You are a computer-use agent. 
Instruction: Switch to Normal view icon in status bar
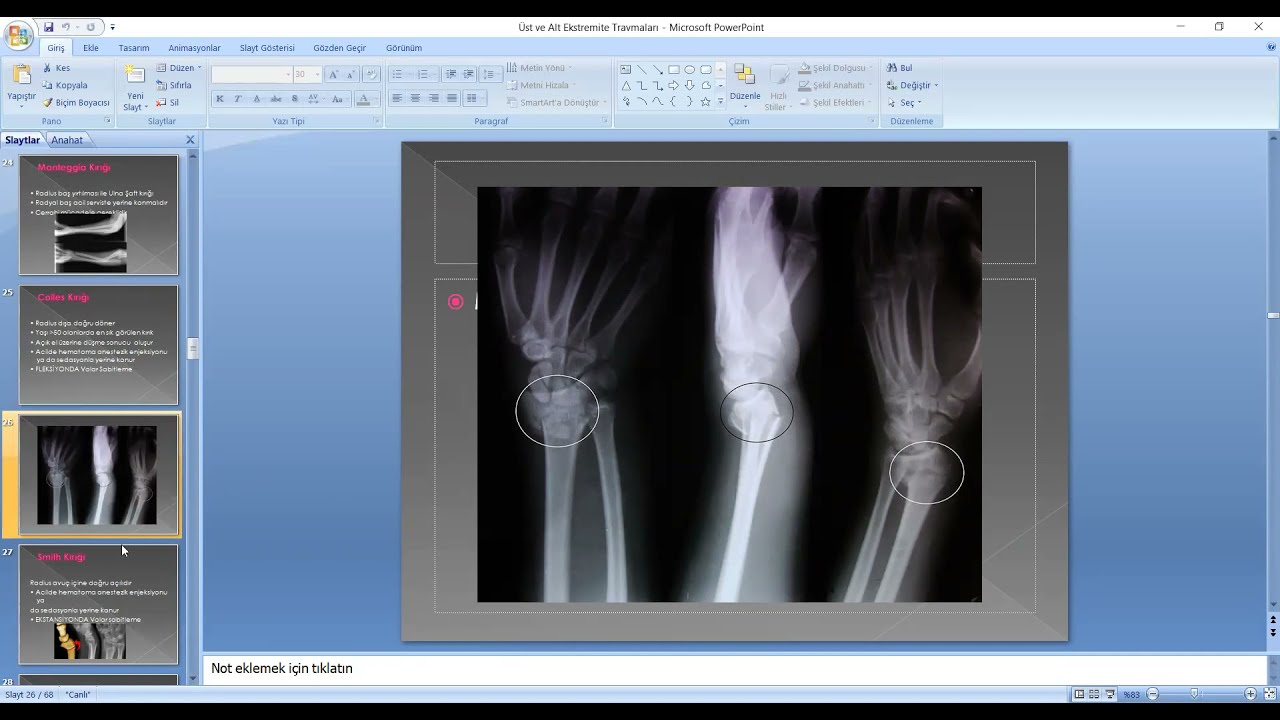[x=1079, y=694]
